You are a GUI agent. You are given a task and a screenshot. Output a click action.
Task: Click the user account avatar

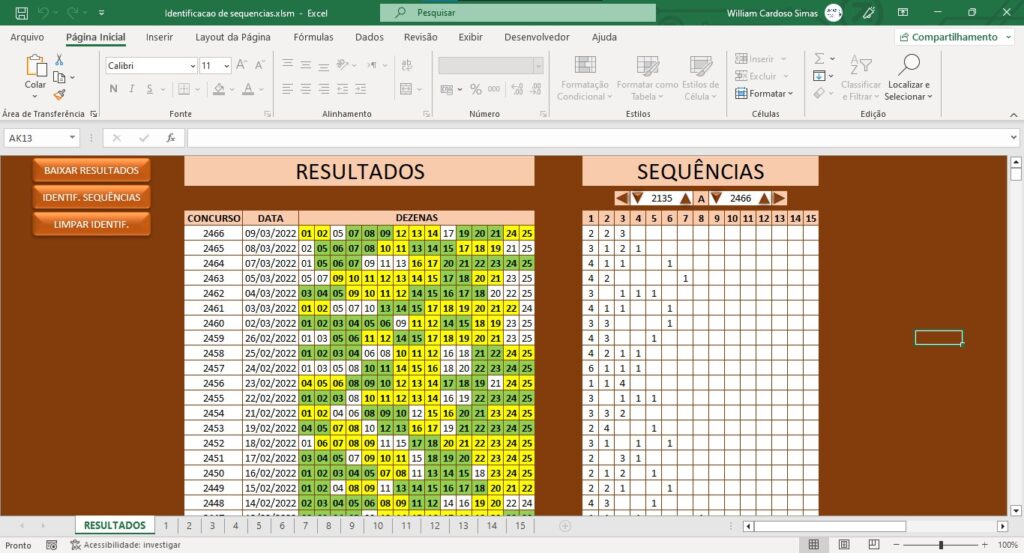[833, 12]
